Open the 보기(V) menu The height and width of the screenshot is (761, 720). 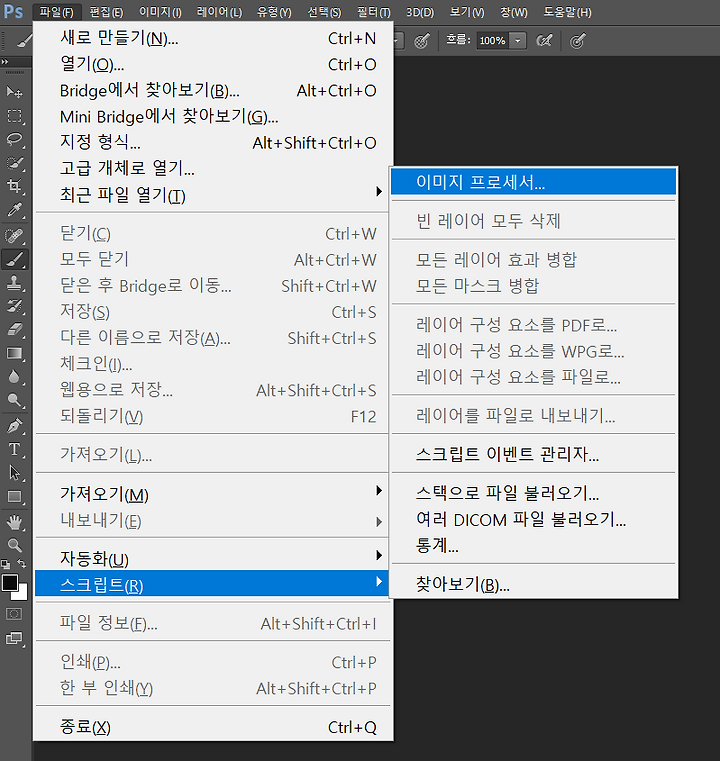(x=467, y=12)
